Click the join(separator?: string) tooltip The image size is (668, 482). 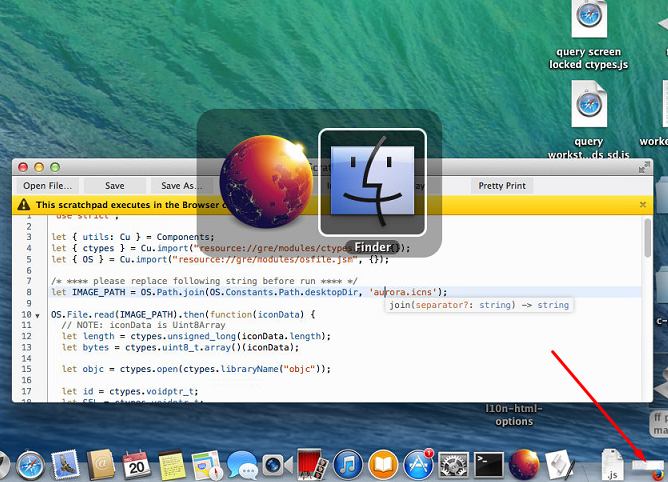[479, 305]
